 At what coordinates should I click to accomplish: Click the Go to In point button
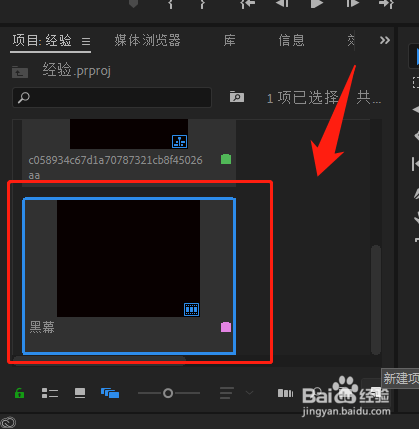click(247, 3)
